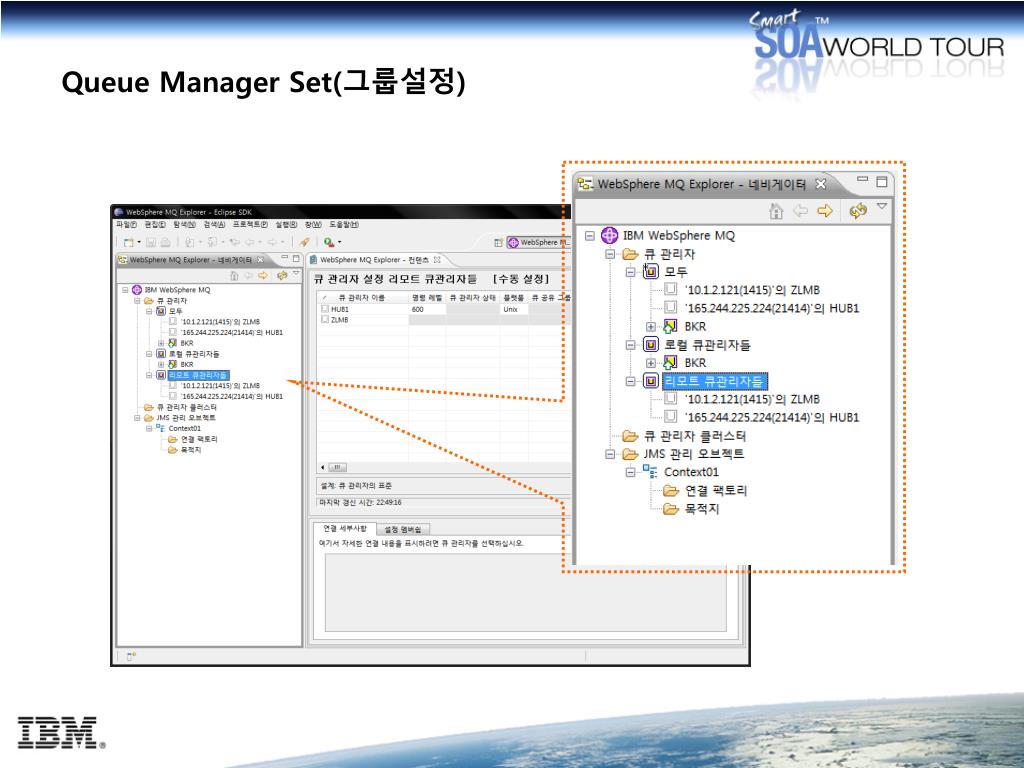Click the WebSphere MQ perspective button in the Eclipse toolbar
The image size is (1024, 768).
click(x=539, y=242)
